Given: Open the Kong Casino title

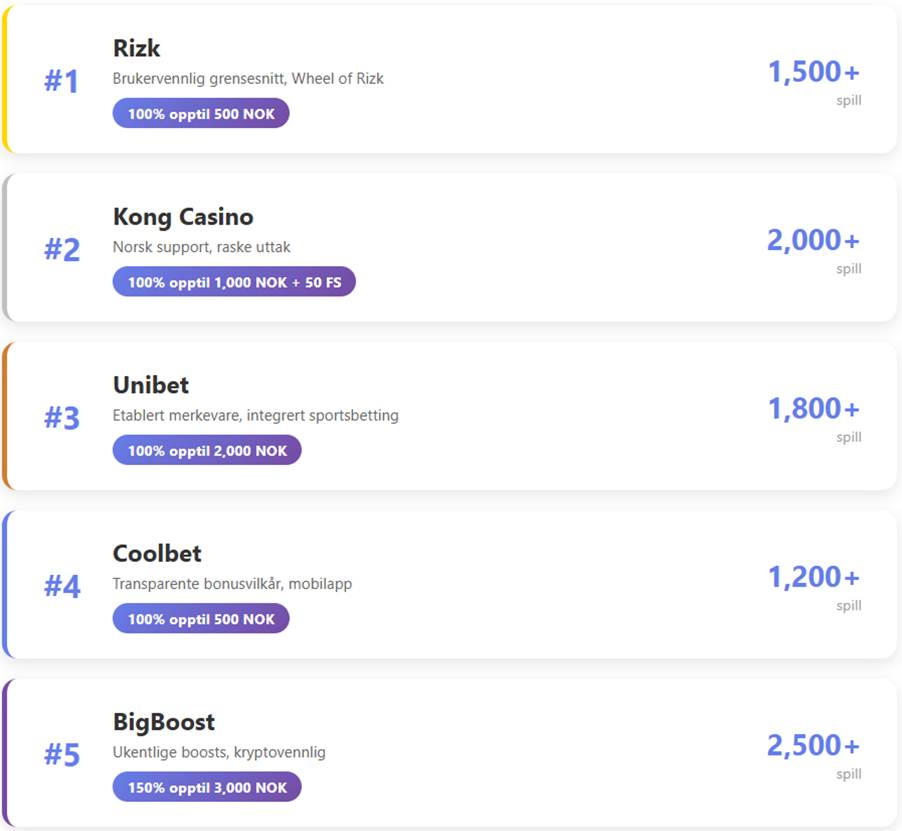Looking at the screenshot, I should click(x=183, y=217).
